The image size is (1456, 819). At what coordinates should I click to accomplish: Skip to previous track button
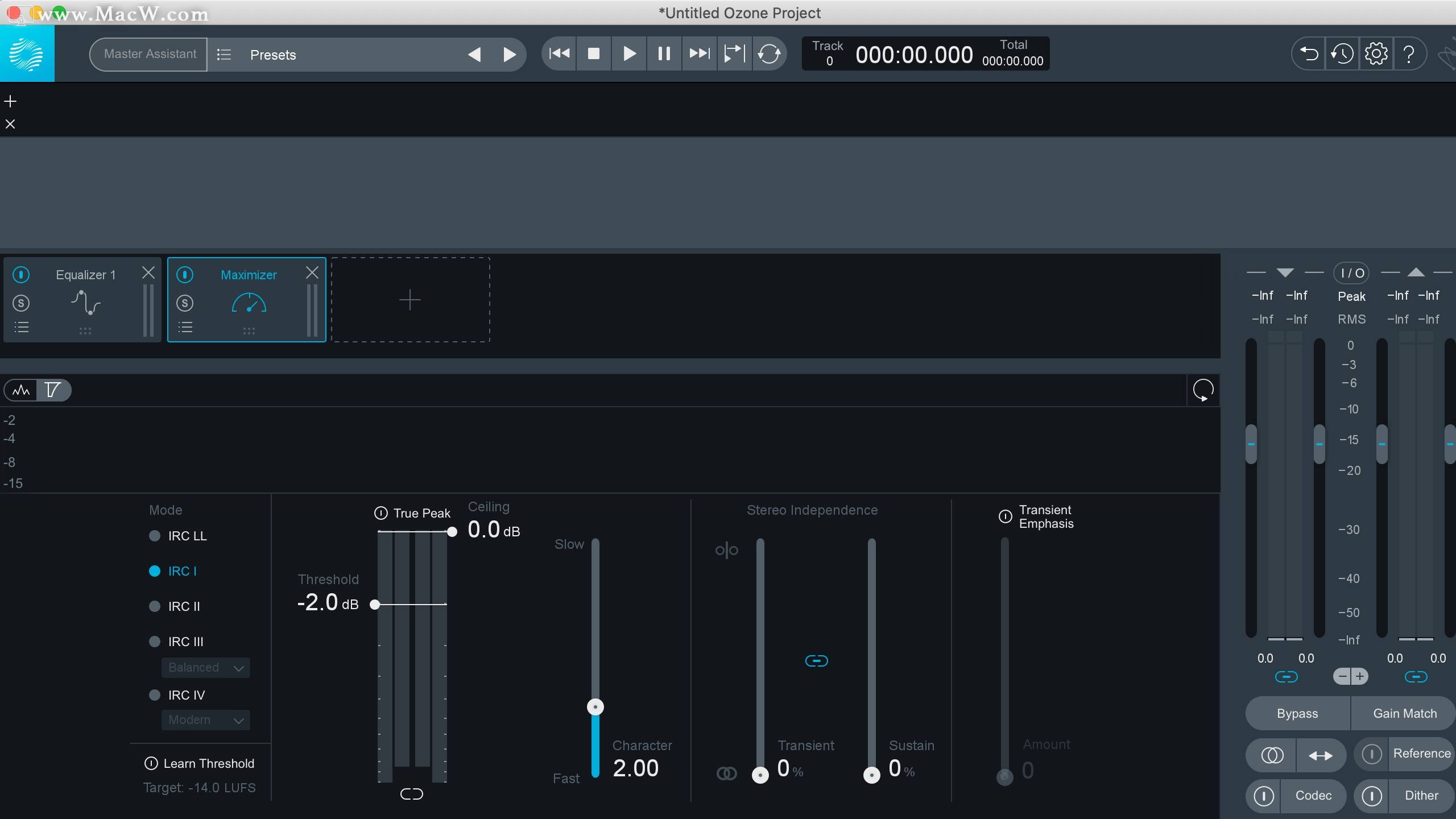559,53
